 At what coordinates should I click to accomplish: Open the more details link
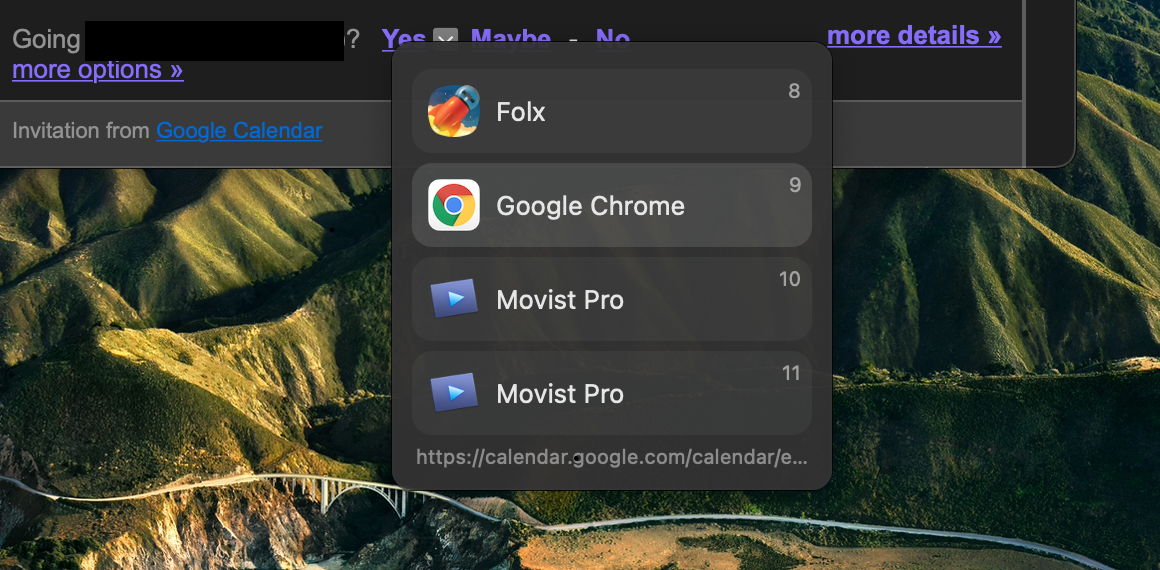(914, 35)
